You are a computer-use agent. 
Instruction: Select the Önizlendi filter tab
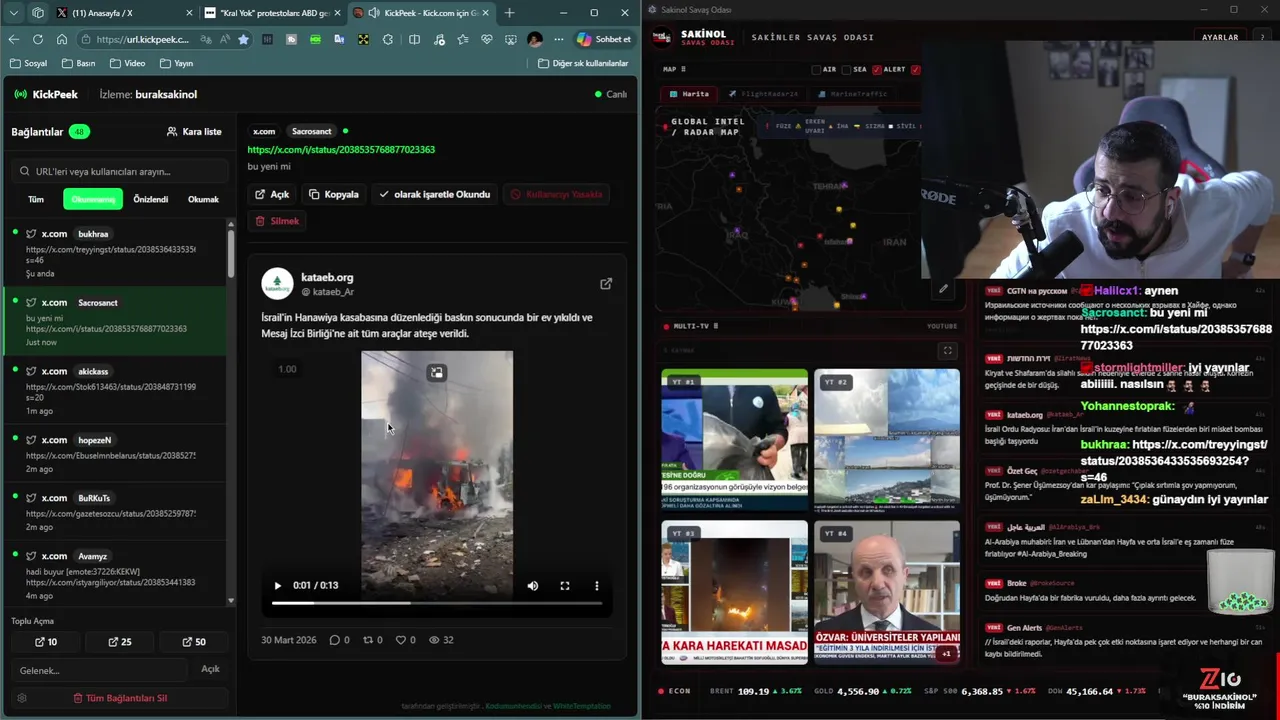tap(151, 199)
